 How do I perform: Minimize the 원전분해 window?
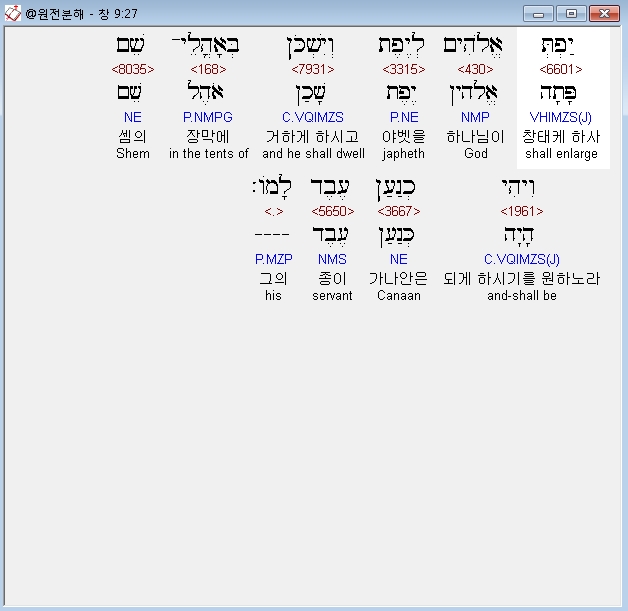point(538,14)
